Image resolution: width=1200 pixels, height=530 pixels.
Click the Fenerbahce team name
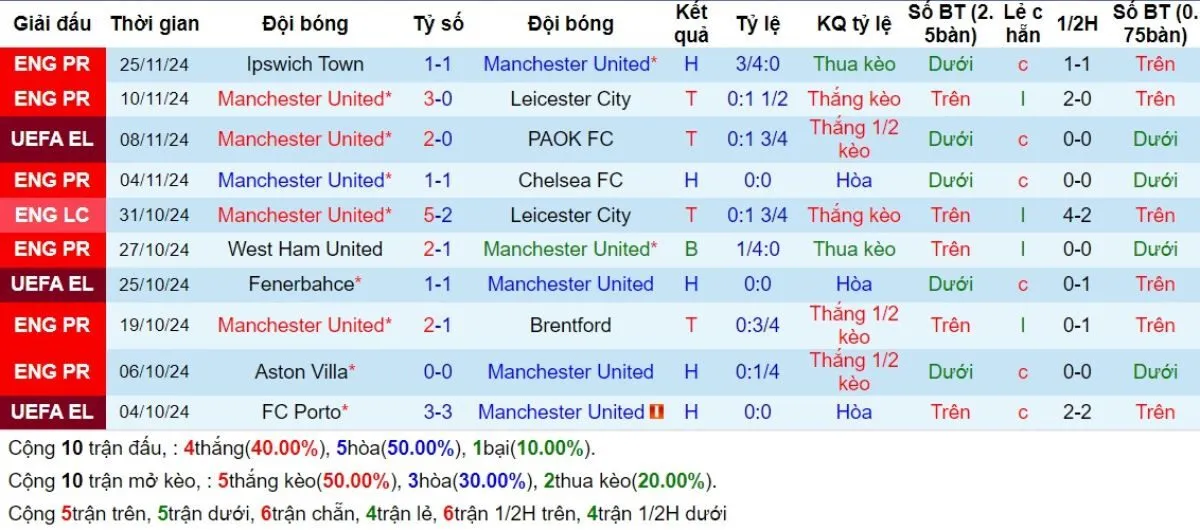301,284
